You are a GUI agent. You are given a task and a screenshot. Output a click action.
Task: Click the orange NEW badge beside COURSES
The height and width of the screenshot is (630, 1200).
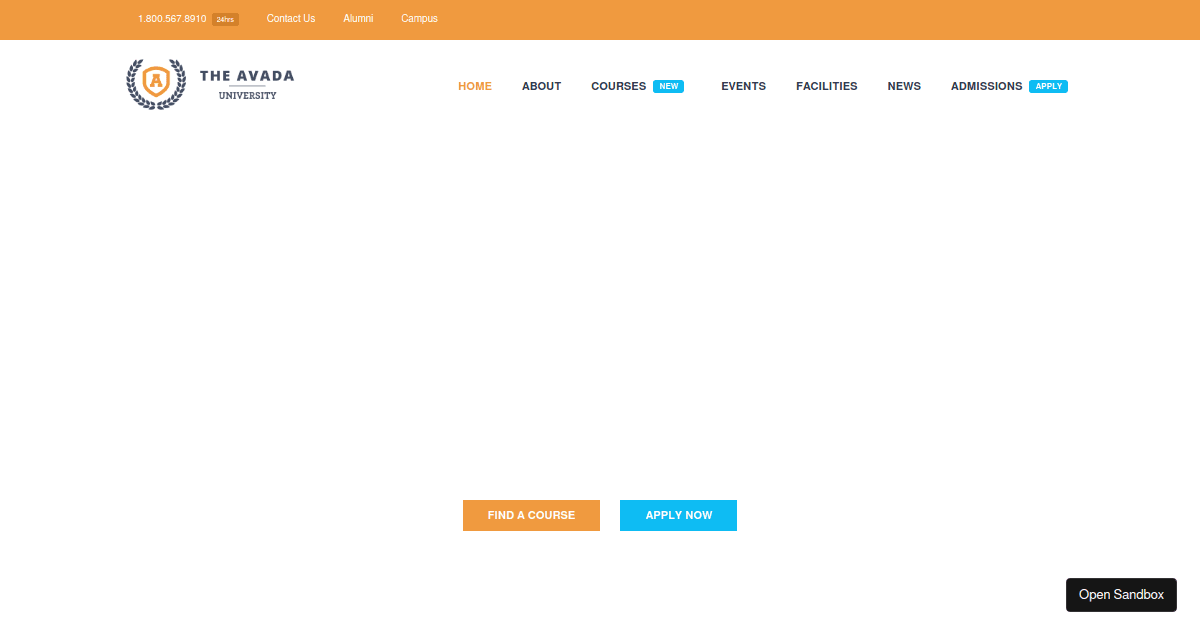point(669,86)
